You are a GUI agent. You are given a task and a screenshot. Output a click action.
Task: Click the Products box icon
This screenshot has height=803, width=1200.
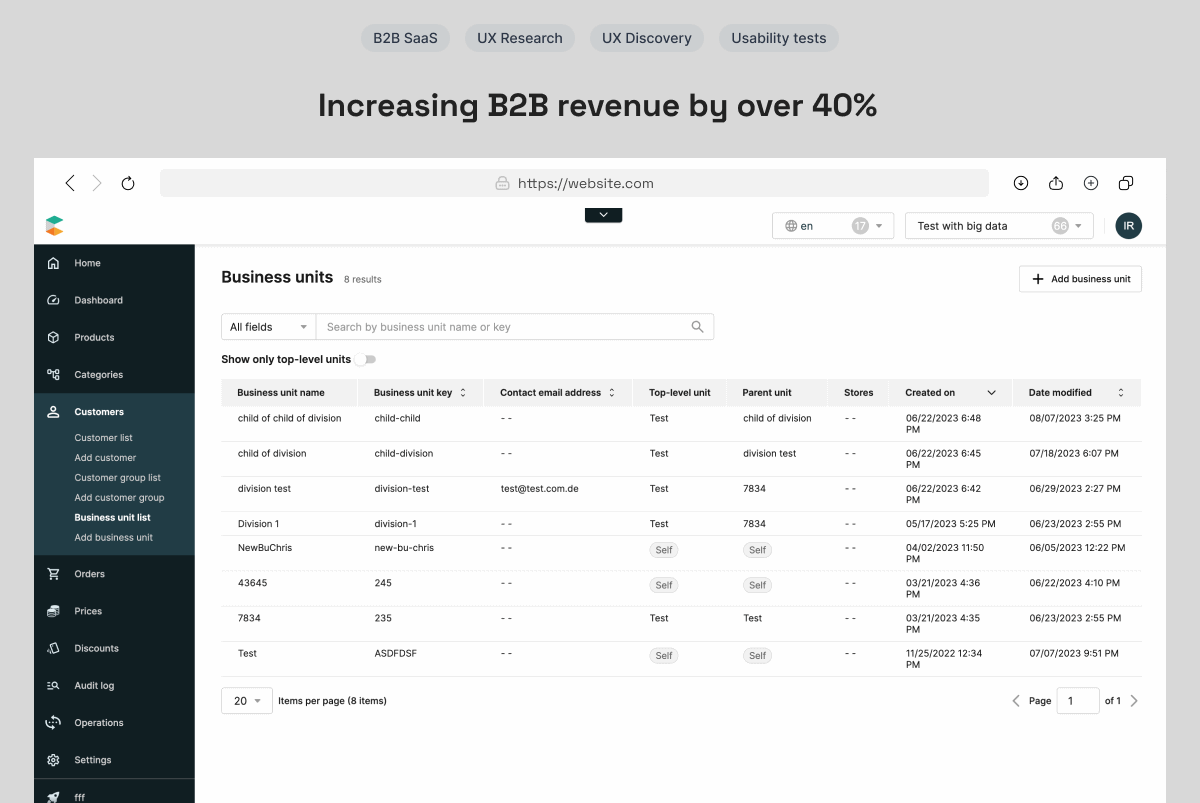[x=53, y=337]
